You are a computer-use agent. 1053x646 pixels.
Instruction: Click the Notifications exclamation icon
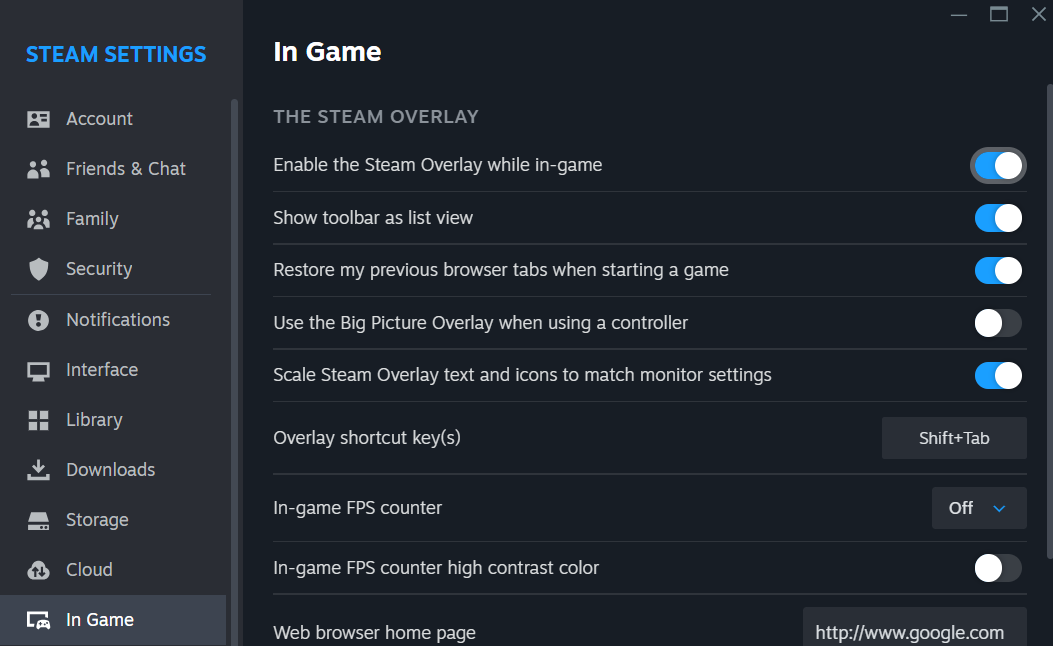click(39, 320)
